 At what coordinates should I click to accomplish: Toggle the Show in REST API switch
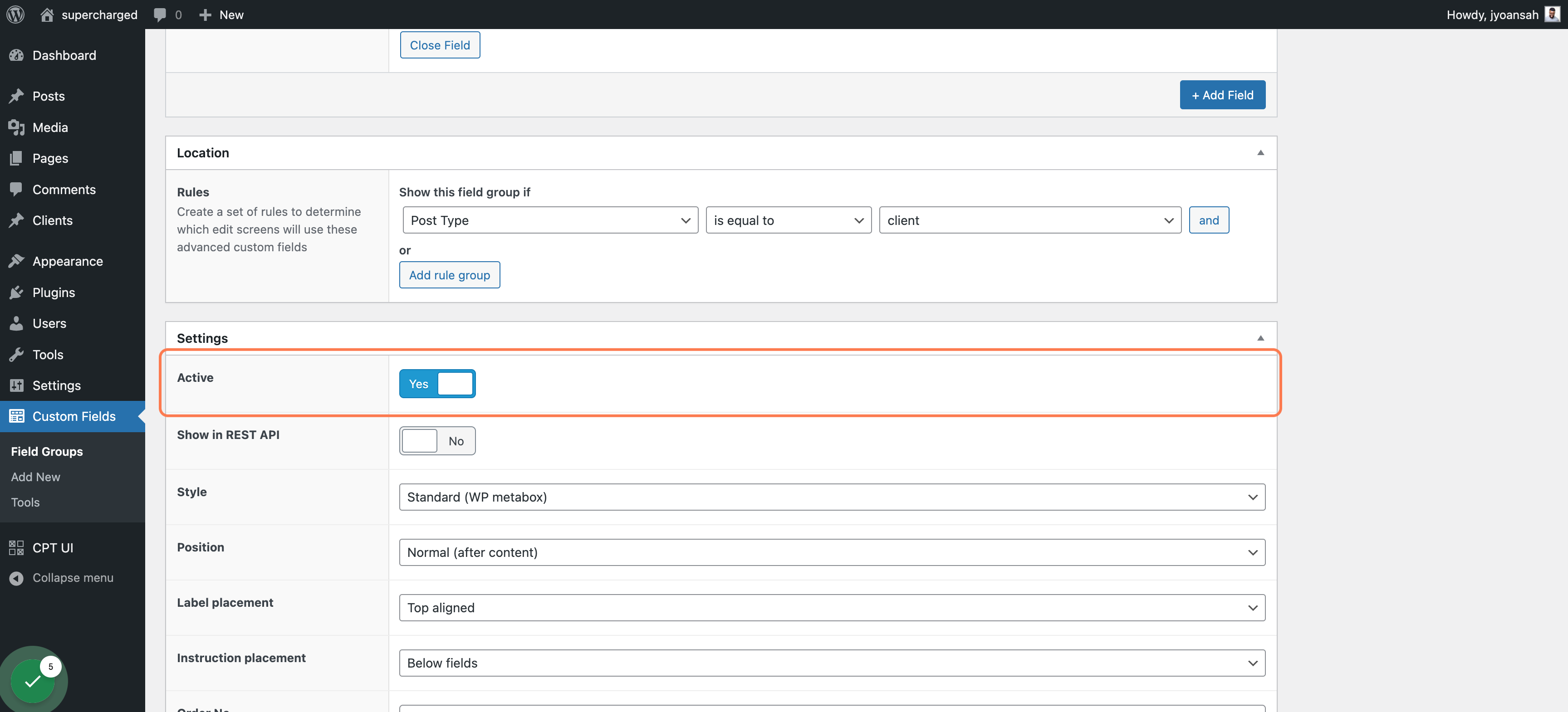437,441
